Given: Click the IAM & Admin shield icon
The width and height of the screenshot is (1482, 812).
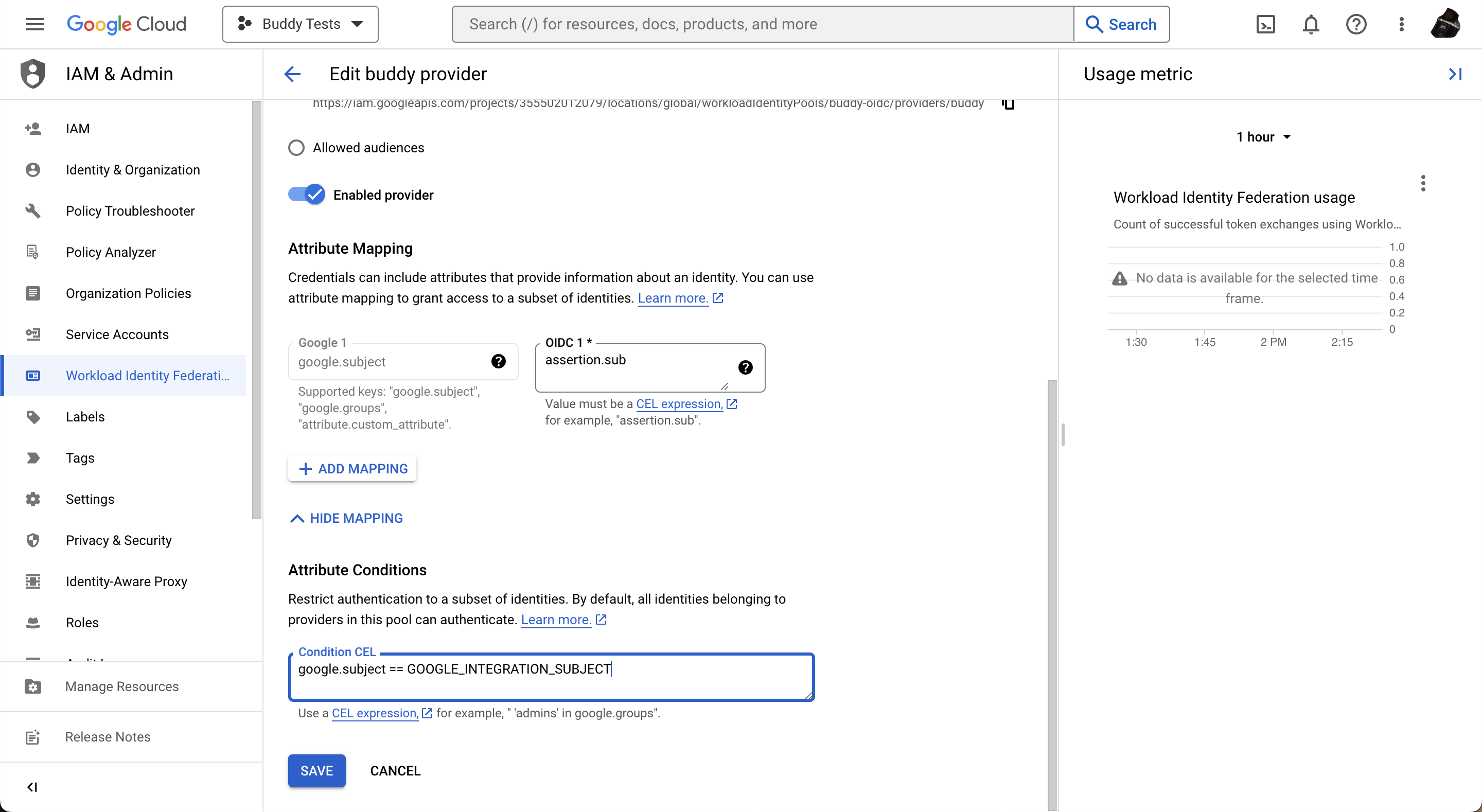Looking at the screenshot, I should click(x=33, y=74).
